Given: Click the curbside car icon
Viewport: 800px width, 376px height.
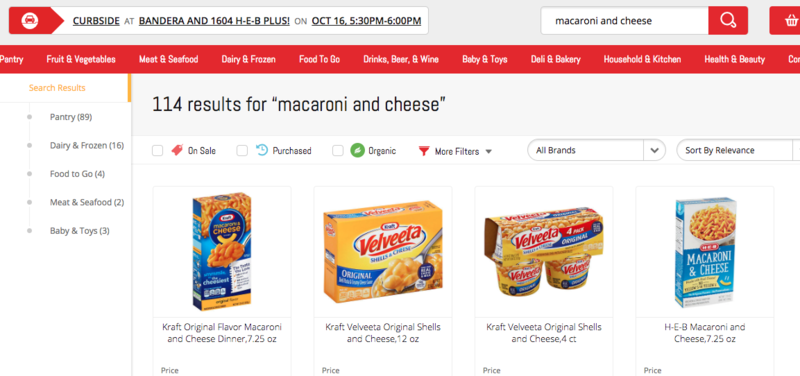Looking at the screenshot, I should (30, 20).
